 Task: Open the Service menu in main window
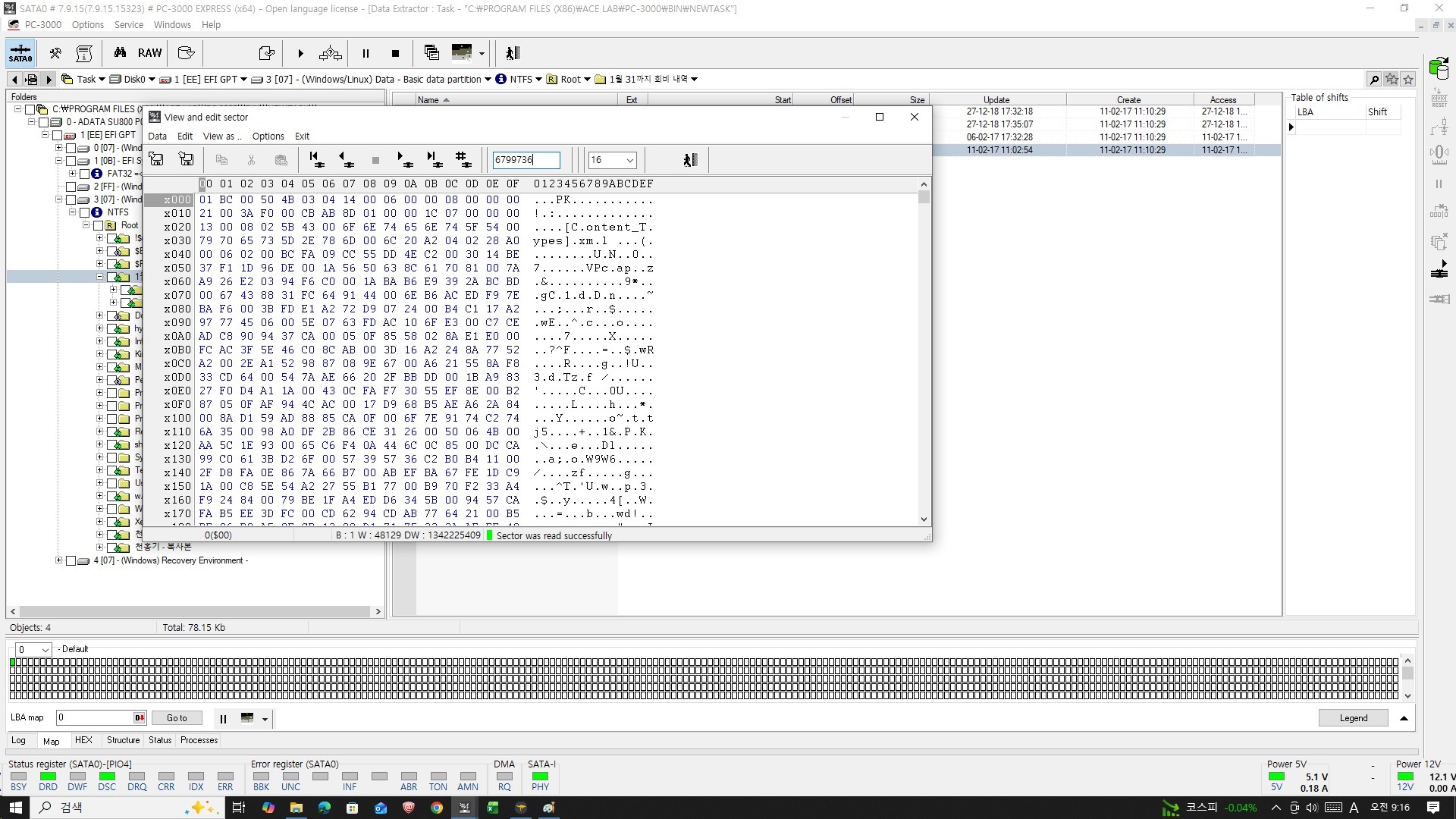tap(128, 25)
